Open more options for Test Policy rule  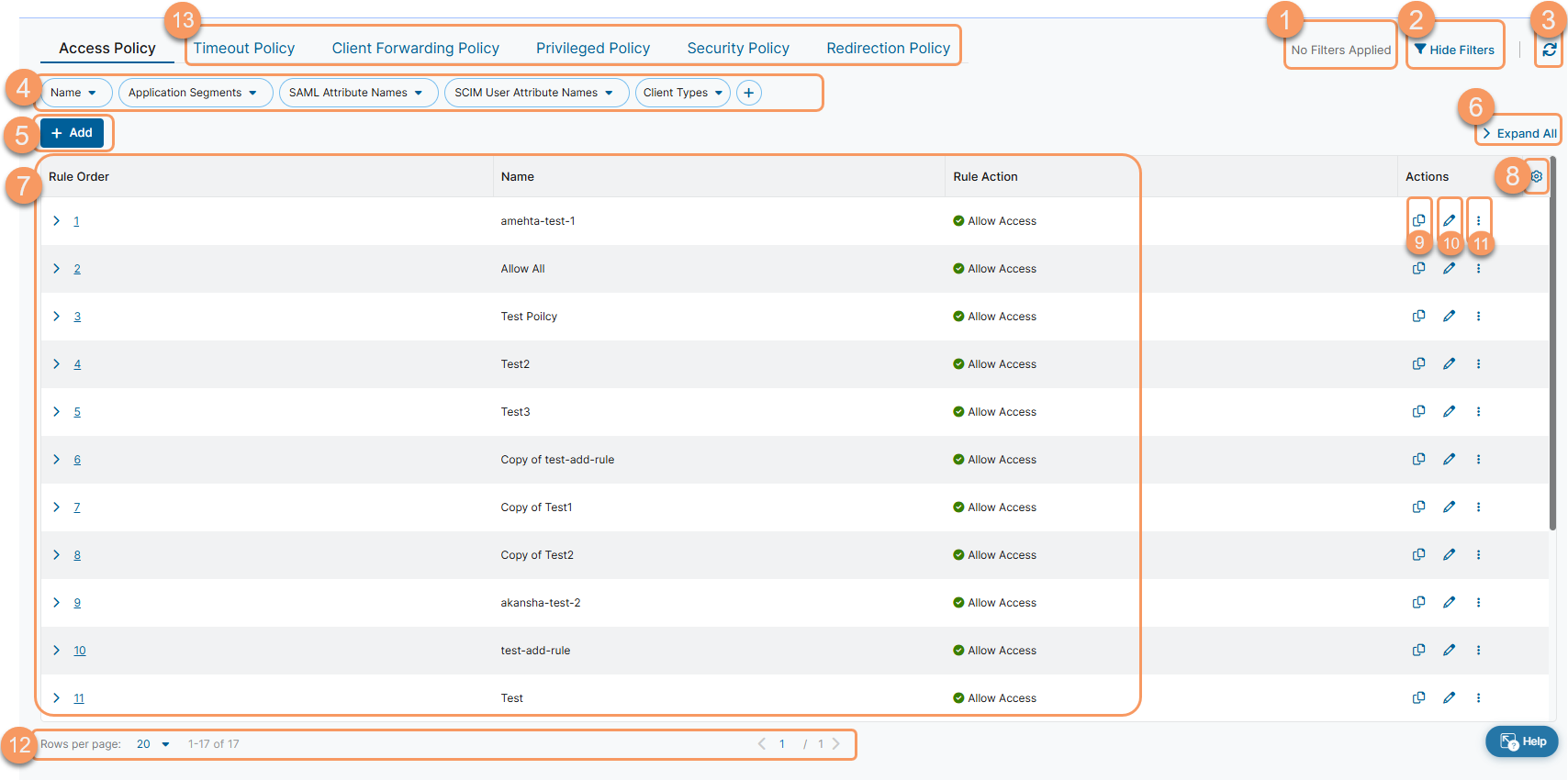click(1478, 317)
